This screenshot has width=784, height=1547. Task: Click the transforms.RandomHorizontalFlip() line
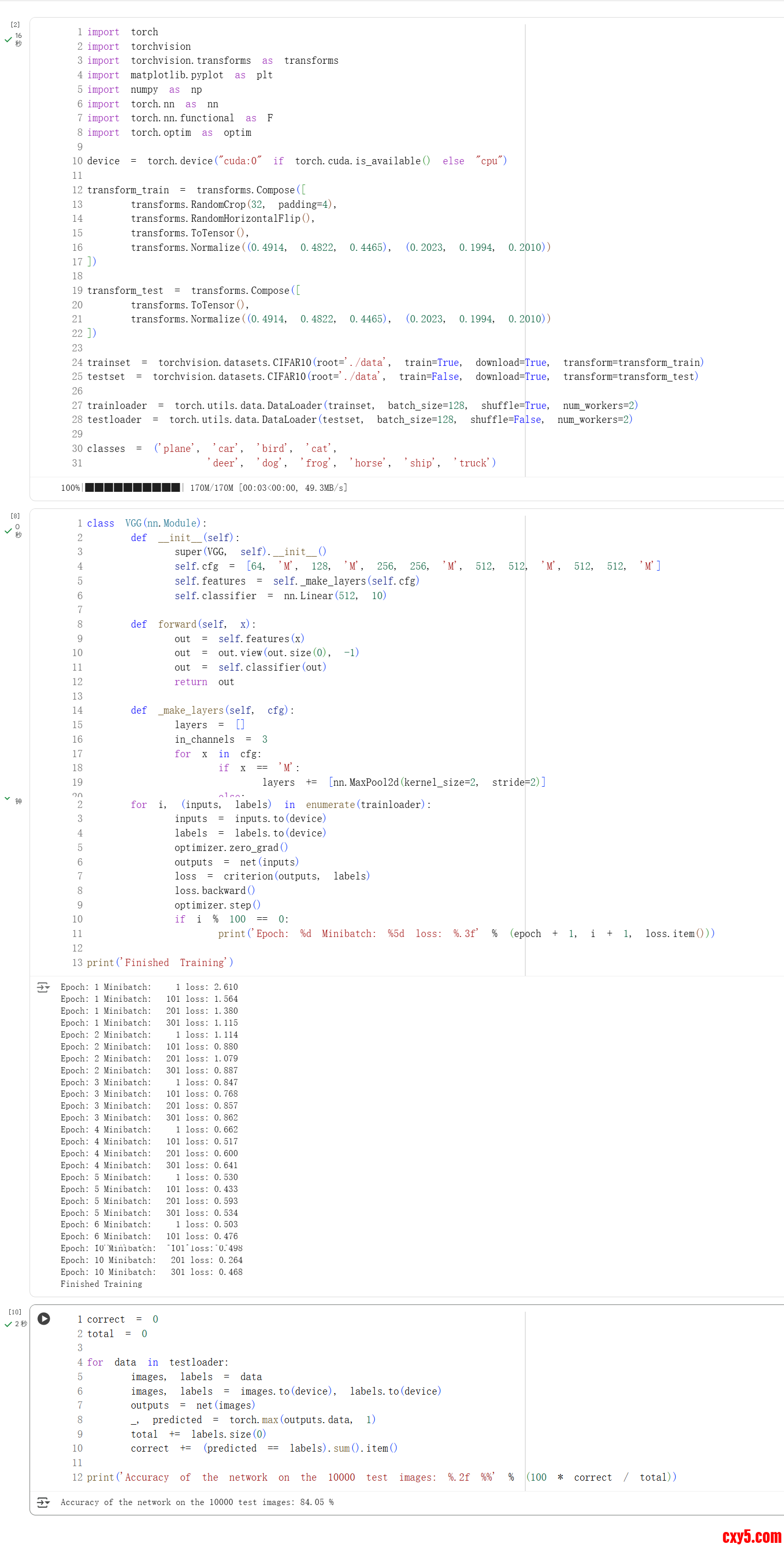(x=223, y=219)
